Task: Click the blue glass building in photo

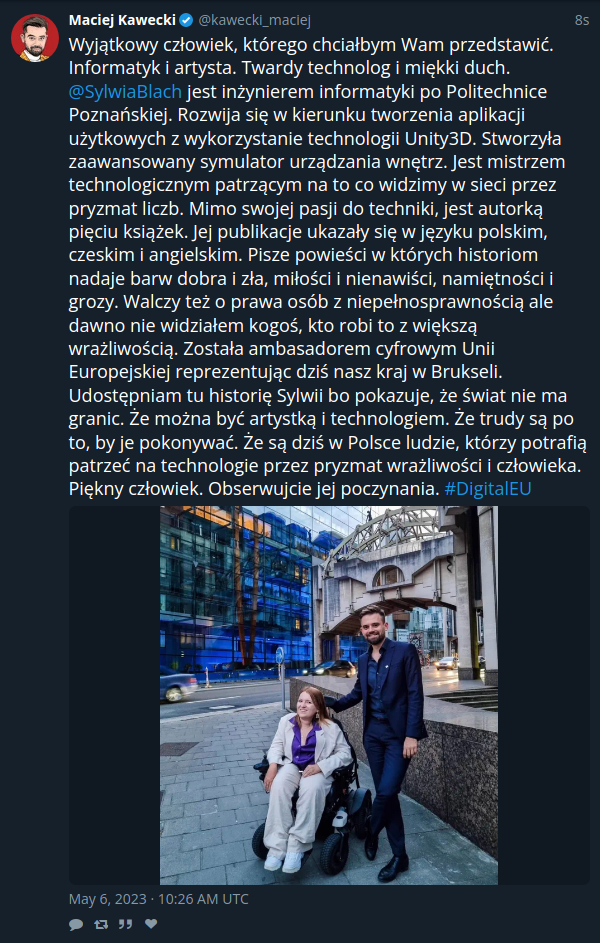Action: (x=237, y=589)
